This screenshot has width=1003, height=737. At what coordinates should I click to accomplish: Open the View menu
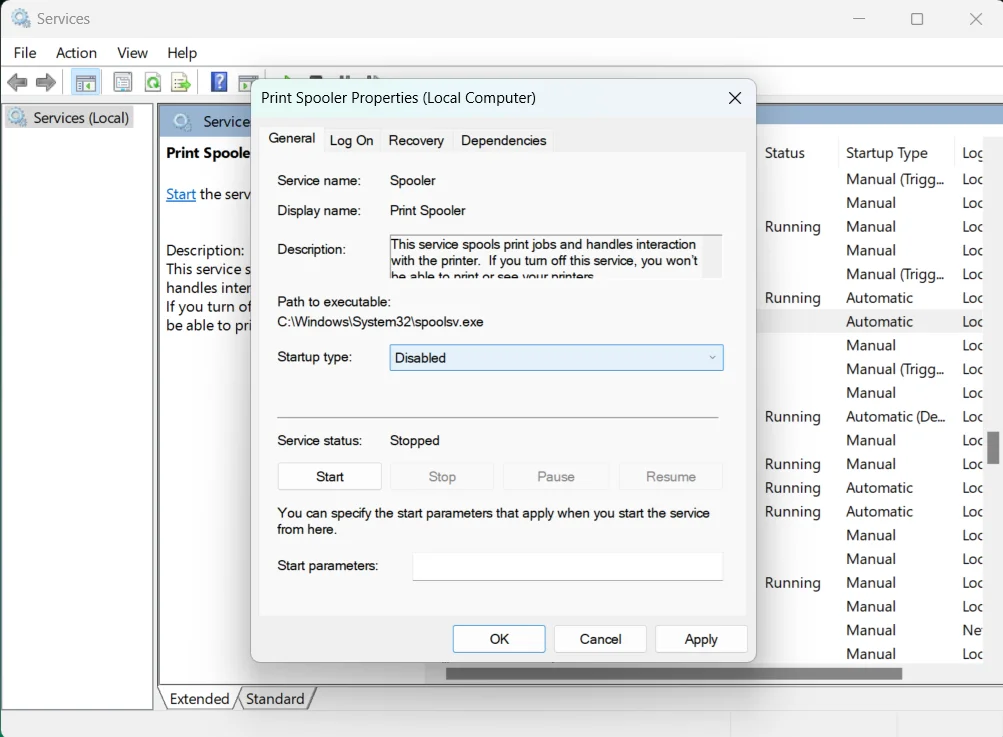pos(132,53)
